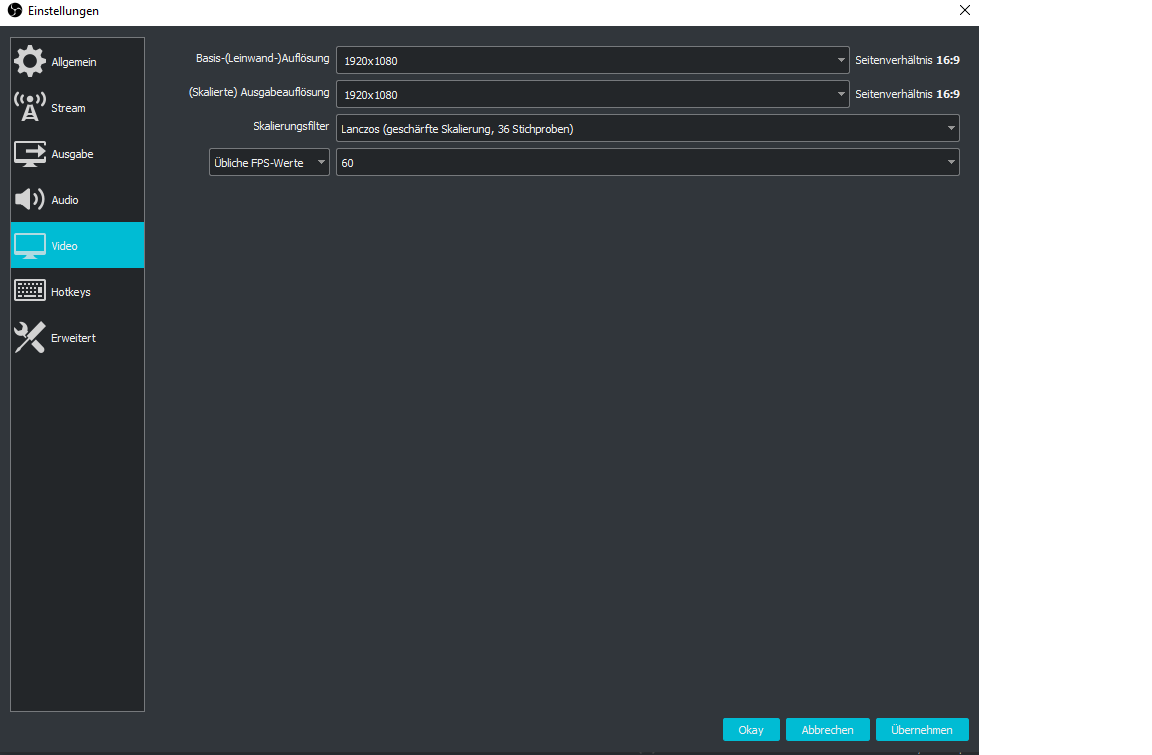
Task: Open Stream settings via the antenna icon
Action: [x=30, y=108]
